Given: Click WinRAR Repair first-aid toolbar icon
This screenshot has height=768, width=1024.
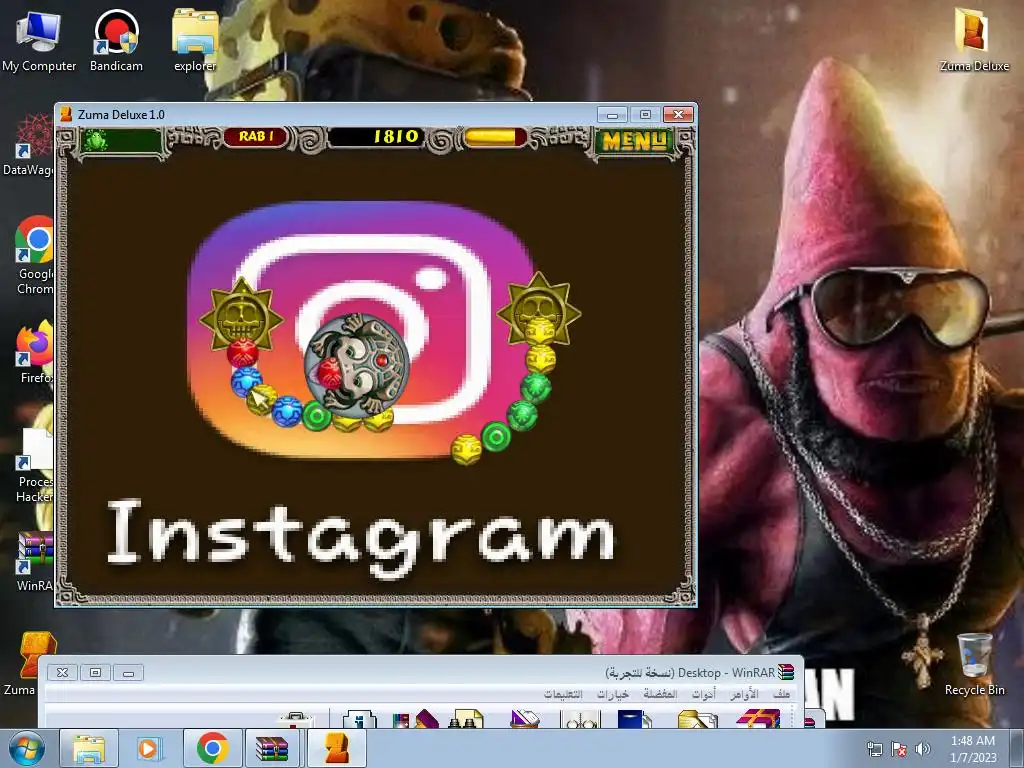Looking at the screenshot, I should (x=295, y=720).
